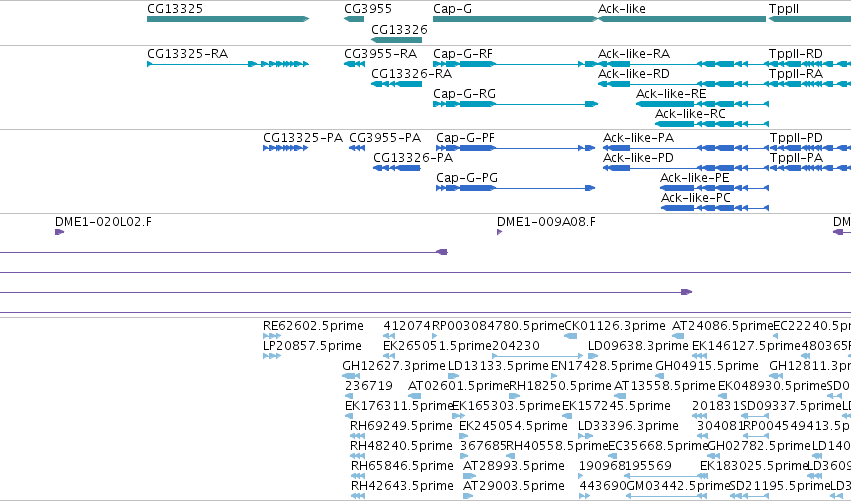Viewport: 851px width, 501px height.
Task: Select EST EK176311.5prime
Action: pyautogui.click(x=349, y=416)
